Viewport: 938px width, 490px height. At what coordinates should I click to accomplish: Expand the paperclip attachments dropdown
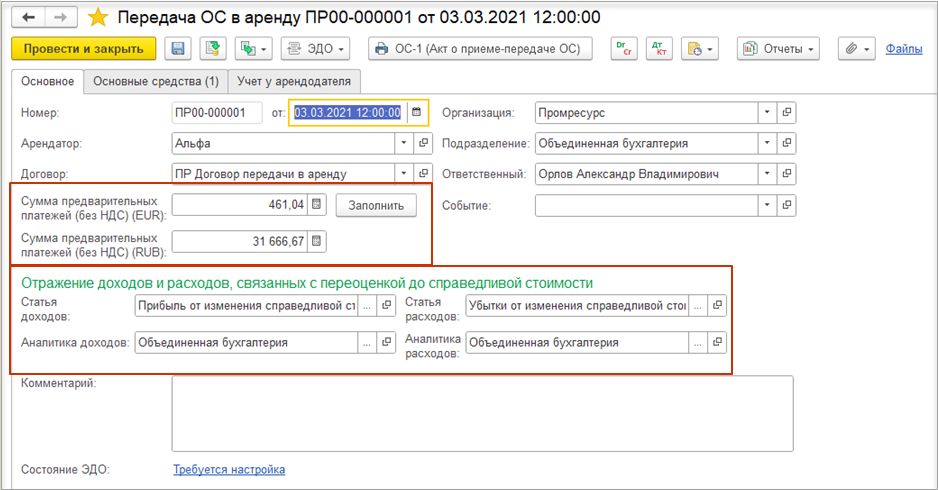tap(857, 49)
